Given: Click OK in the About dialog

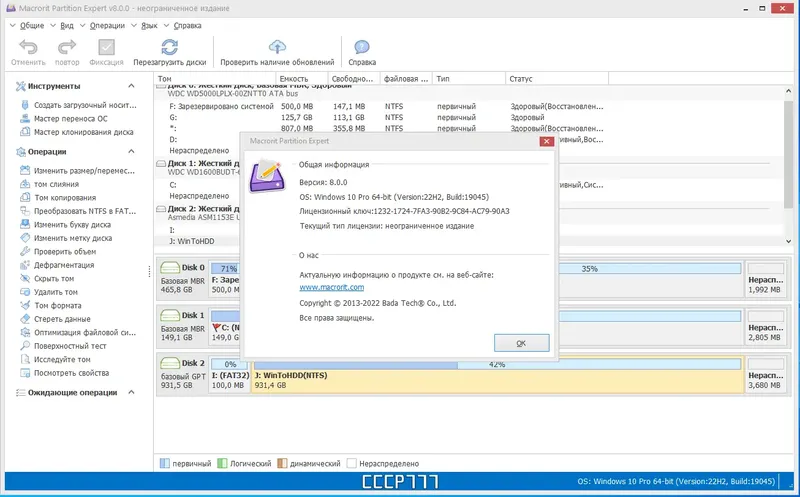Looking at the screenshot, I should (x=521, y=343).
